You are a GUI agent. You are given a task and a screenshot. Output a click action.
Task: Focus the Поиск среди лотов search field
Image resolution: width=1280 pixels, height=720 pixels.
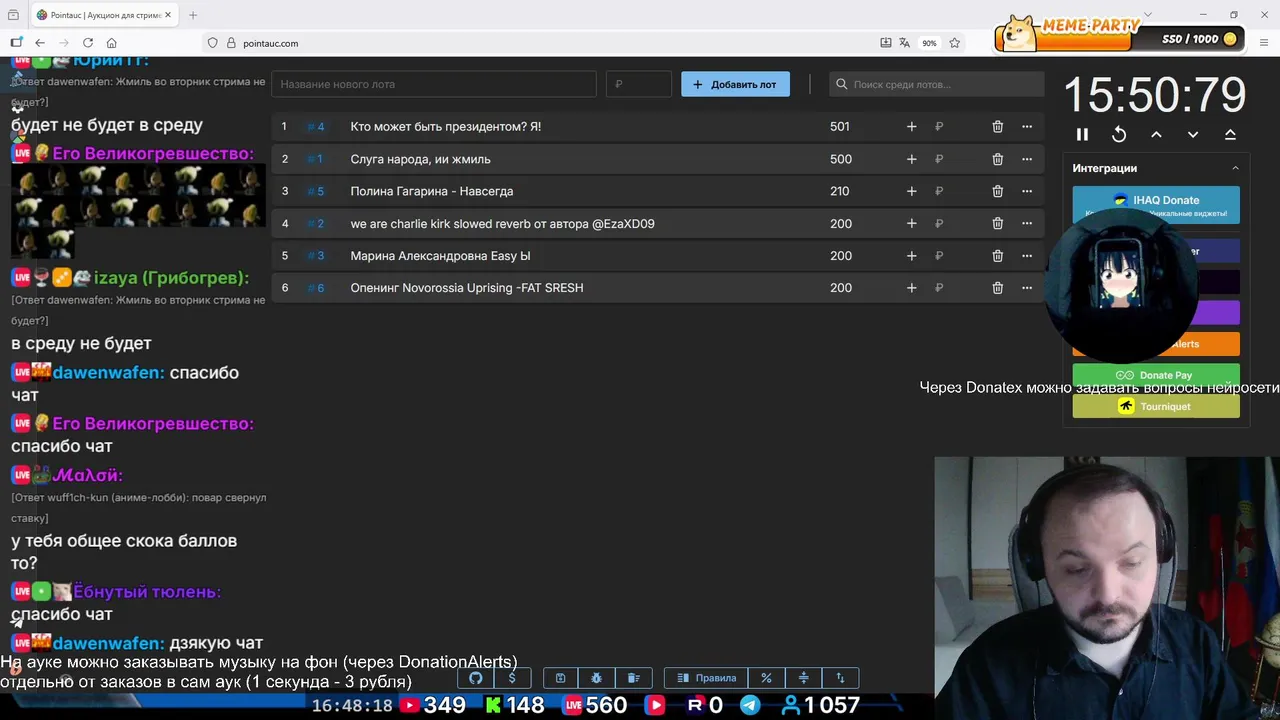click(x=936, y=84)
